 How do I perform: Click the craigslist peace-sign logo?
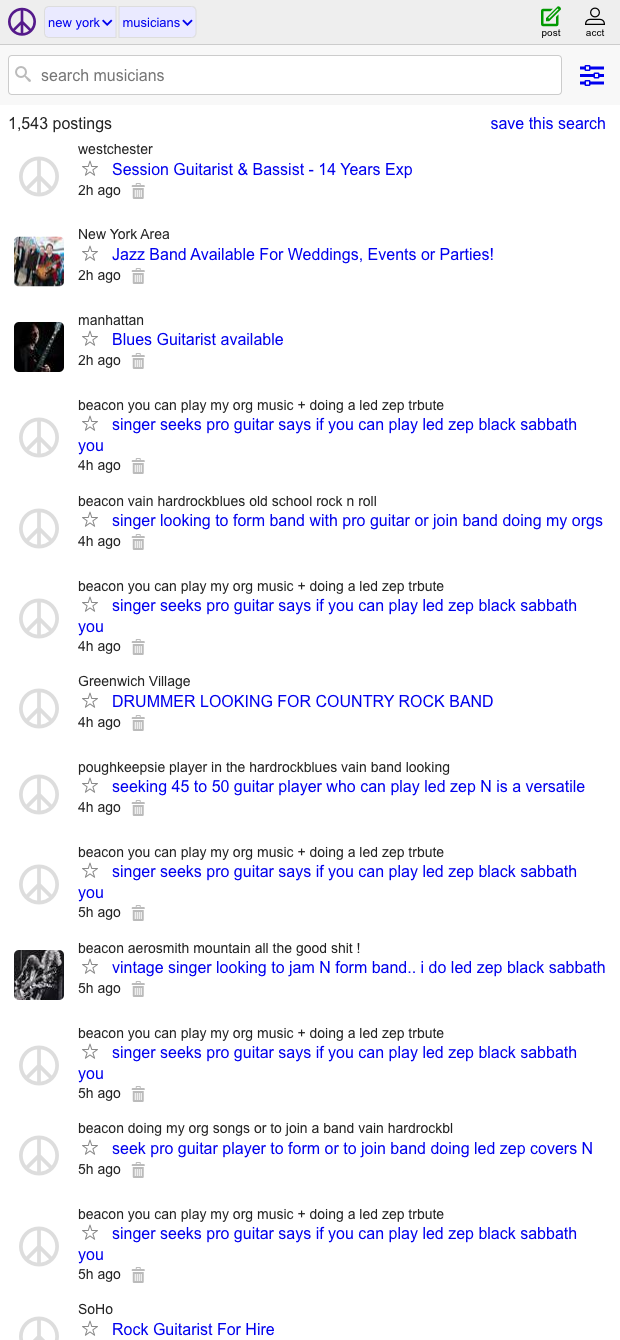tap(21, 20)
